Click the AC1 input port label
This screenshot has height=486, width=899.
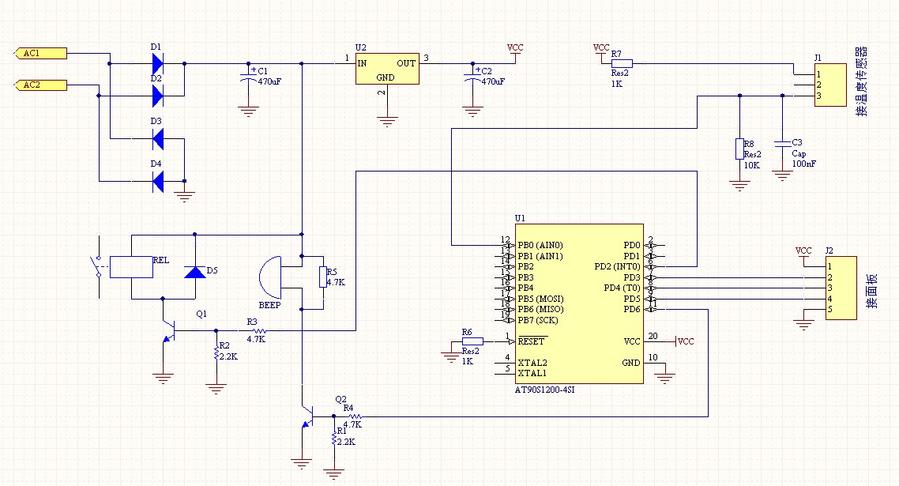34,53
